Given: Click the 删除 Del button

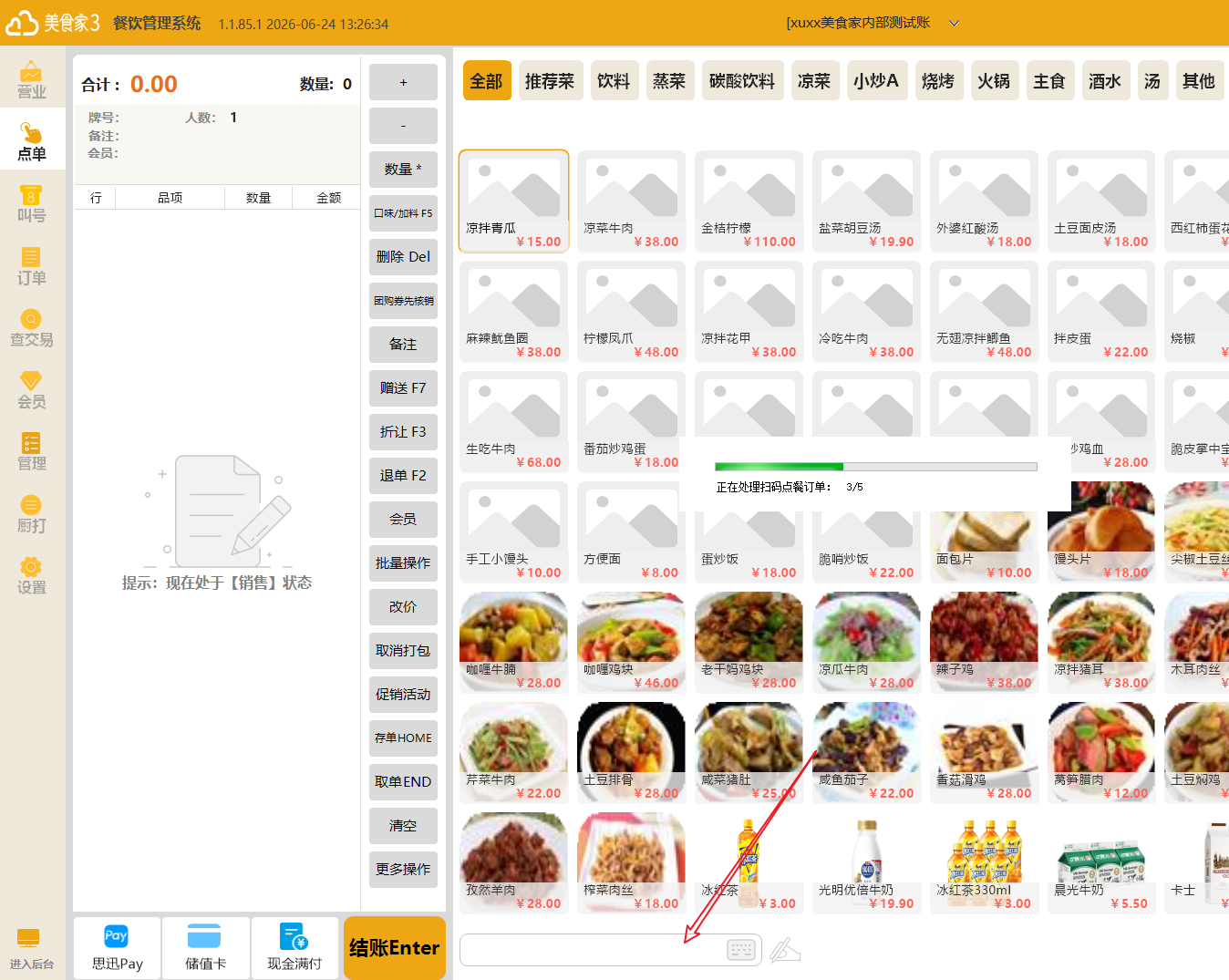Looking at the screenshot, I should pyautogui.click(x=403, y=257).
